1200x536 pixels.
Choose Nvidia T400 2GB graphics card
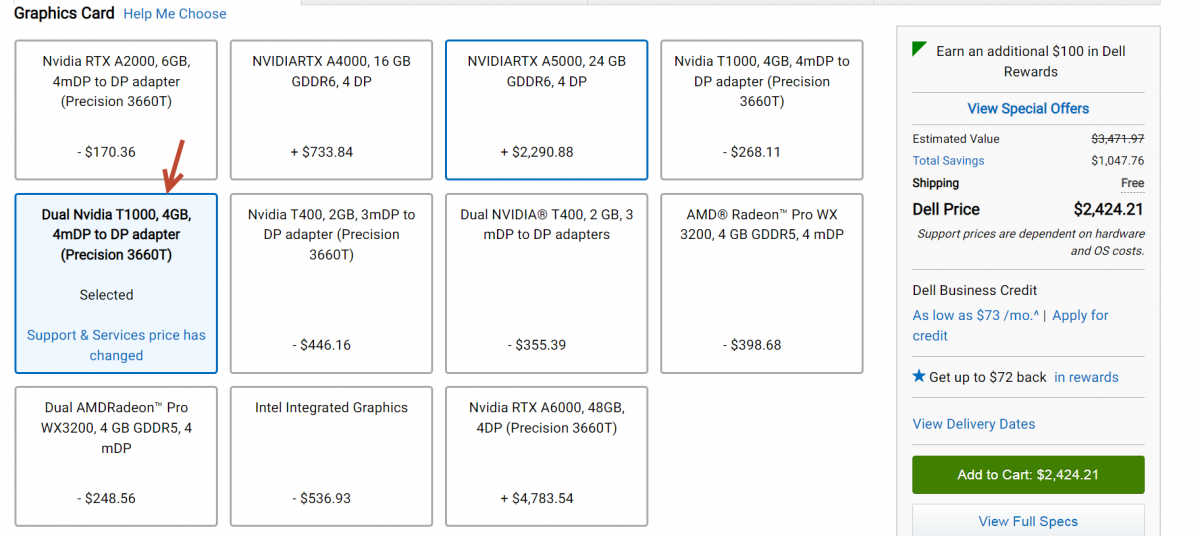coord(331,283)
